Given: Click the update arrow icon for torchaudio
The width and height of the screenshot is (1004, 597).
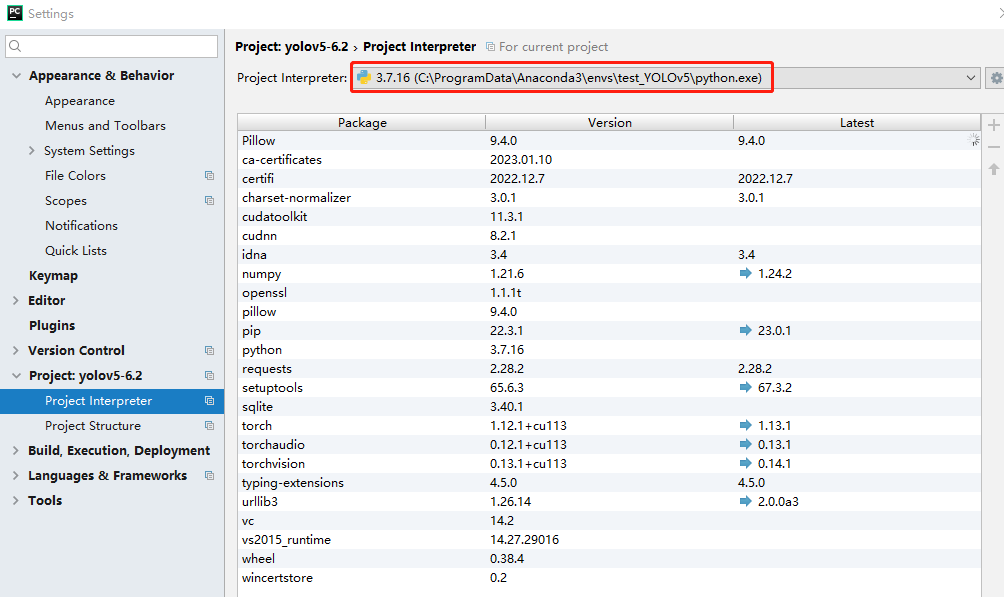Looking at the screenshot, I should (745, 445).
